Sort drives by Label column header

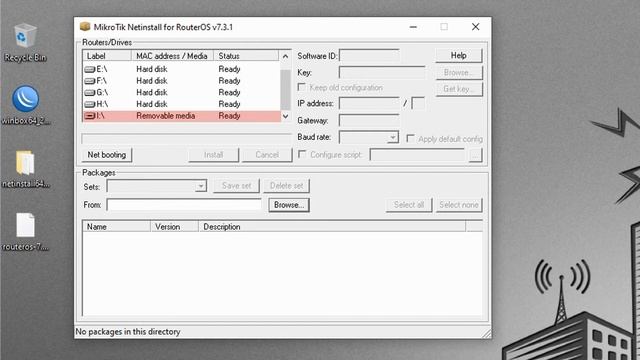pyautogui.click(x=107, y=56)
